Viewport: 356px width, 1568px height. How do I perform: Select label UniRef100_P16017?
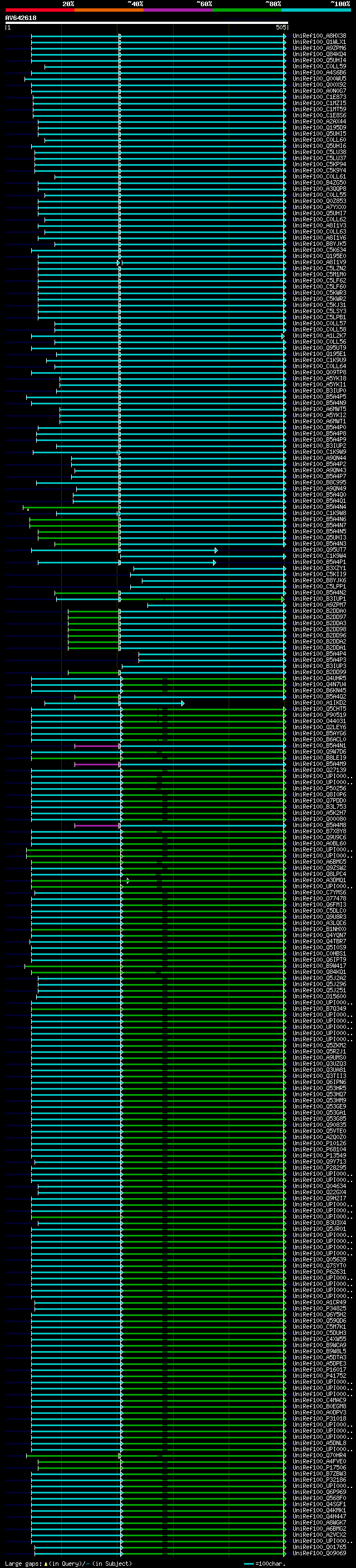(319, 1369)
